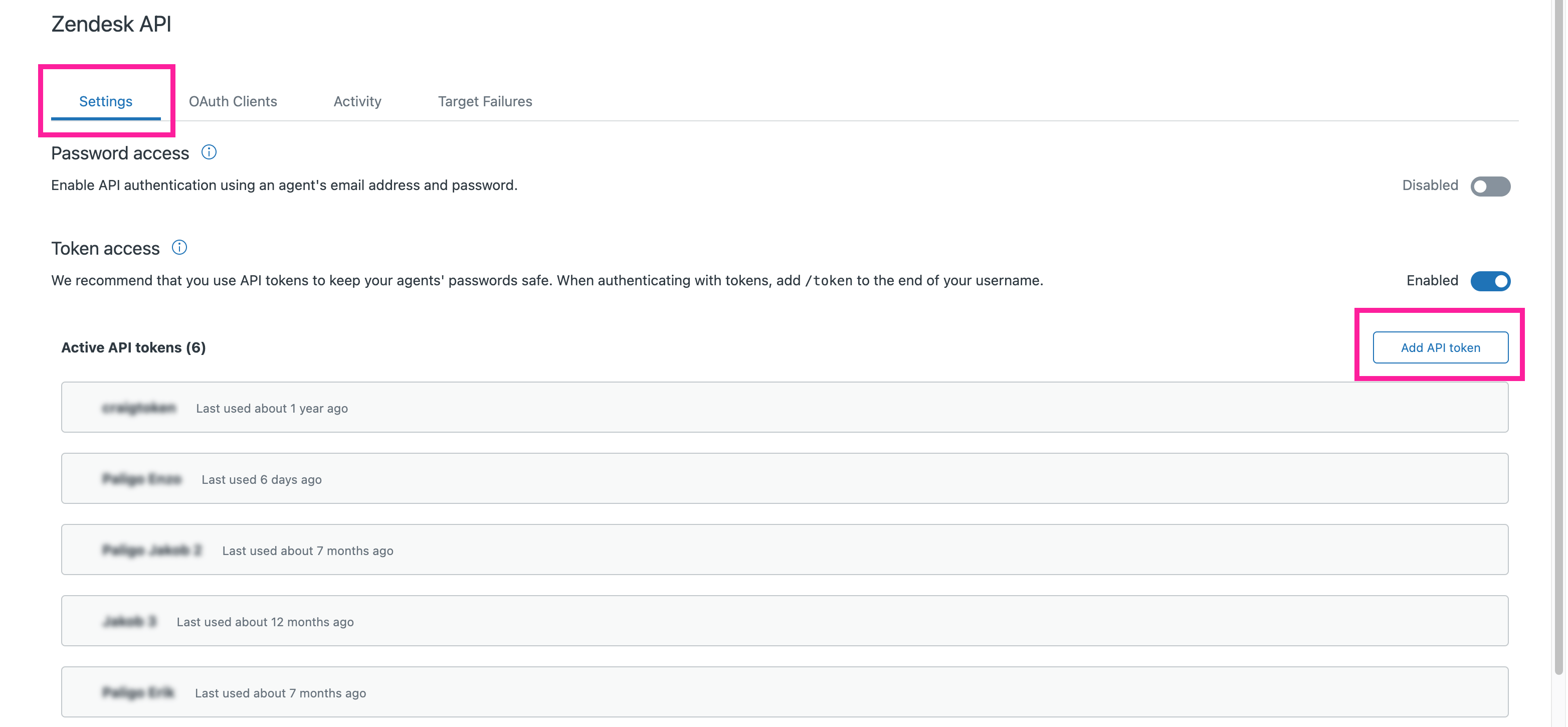Screen dimensions: 1568x727
Task: Open the Activity tab
Action: 357,101
